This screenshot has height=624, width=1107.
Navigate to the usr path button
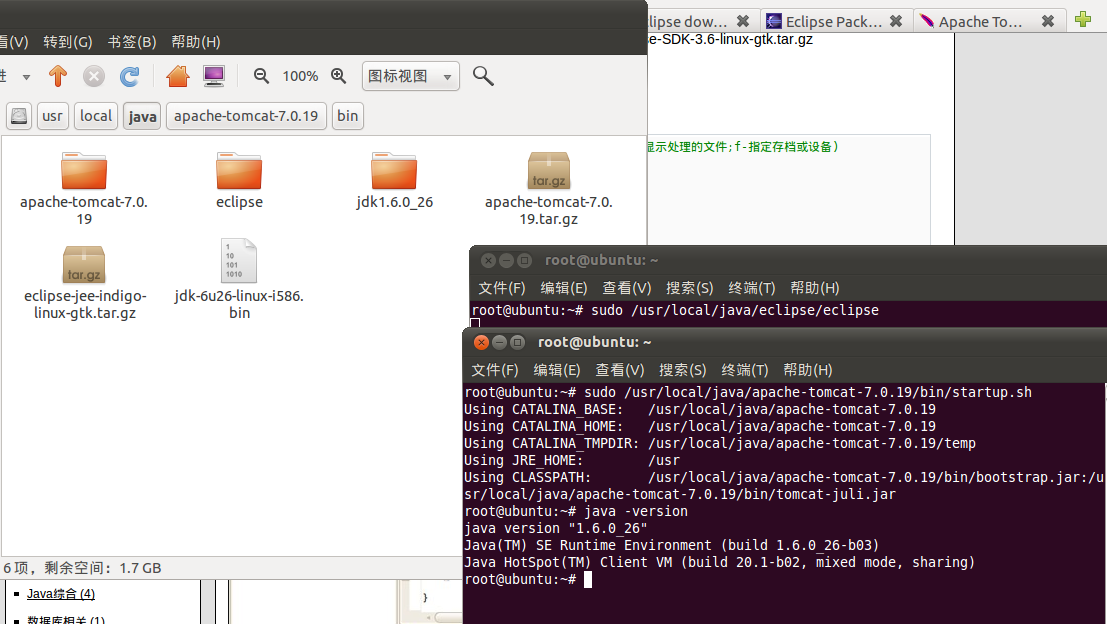[52, 116]
